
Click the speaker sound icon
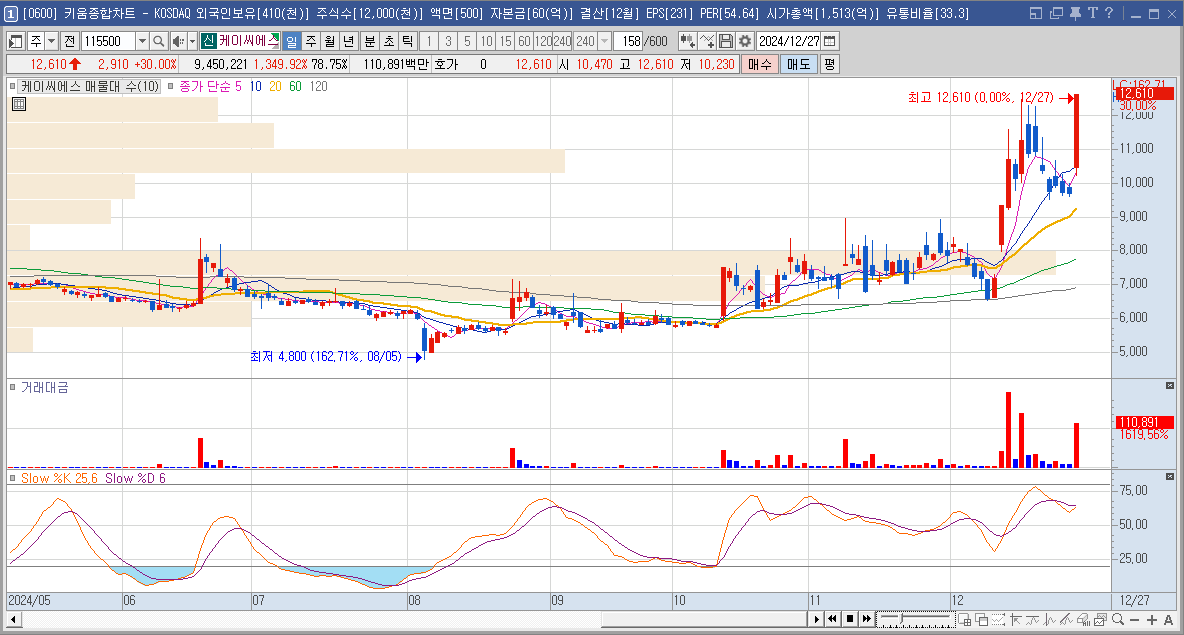(x=177, y=42)
